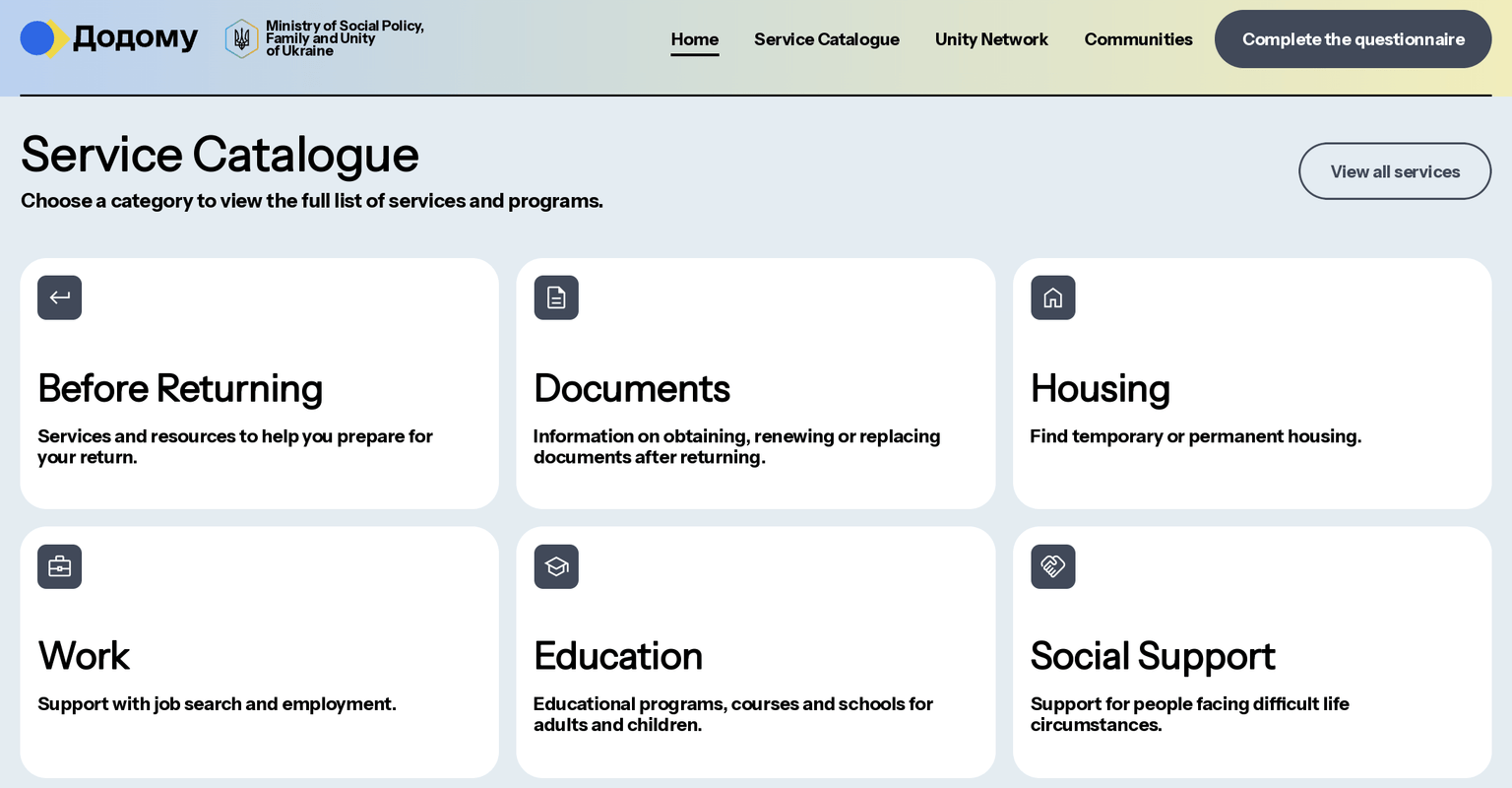Click 'Find temporary or permanent housing.' text
The width and height of the screenshot is (1512, 788).
click(1196, 436)
